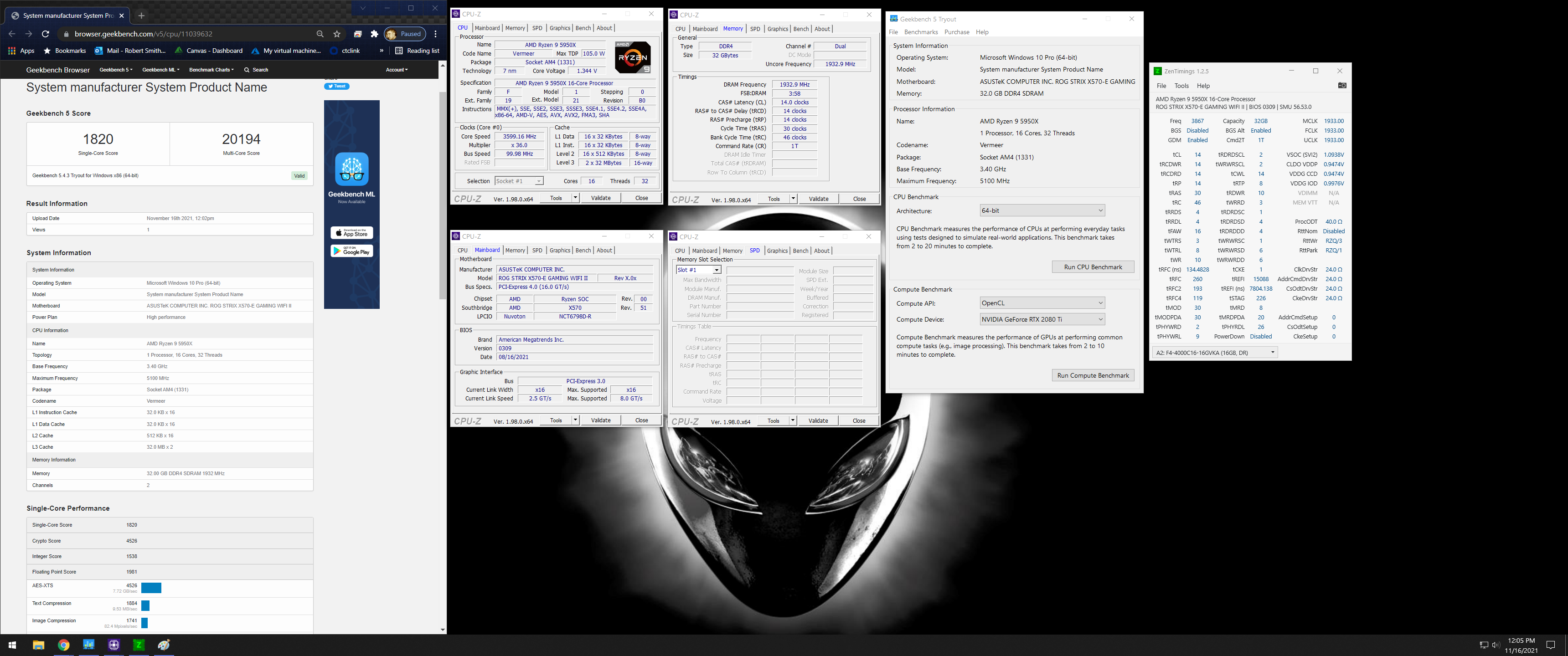The height and width of the screenshot is (656, 1568).
Task: Switch to Paint from the taskbar
Action: (164, 645)
